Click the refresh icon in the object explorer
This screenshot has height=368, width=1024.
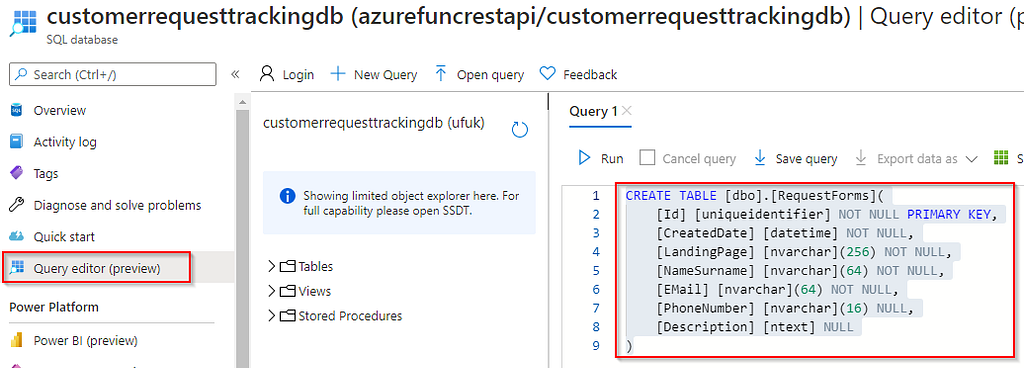(x=520, y=129)
